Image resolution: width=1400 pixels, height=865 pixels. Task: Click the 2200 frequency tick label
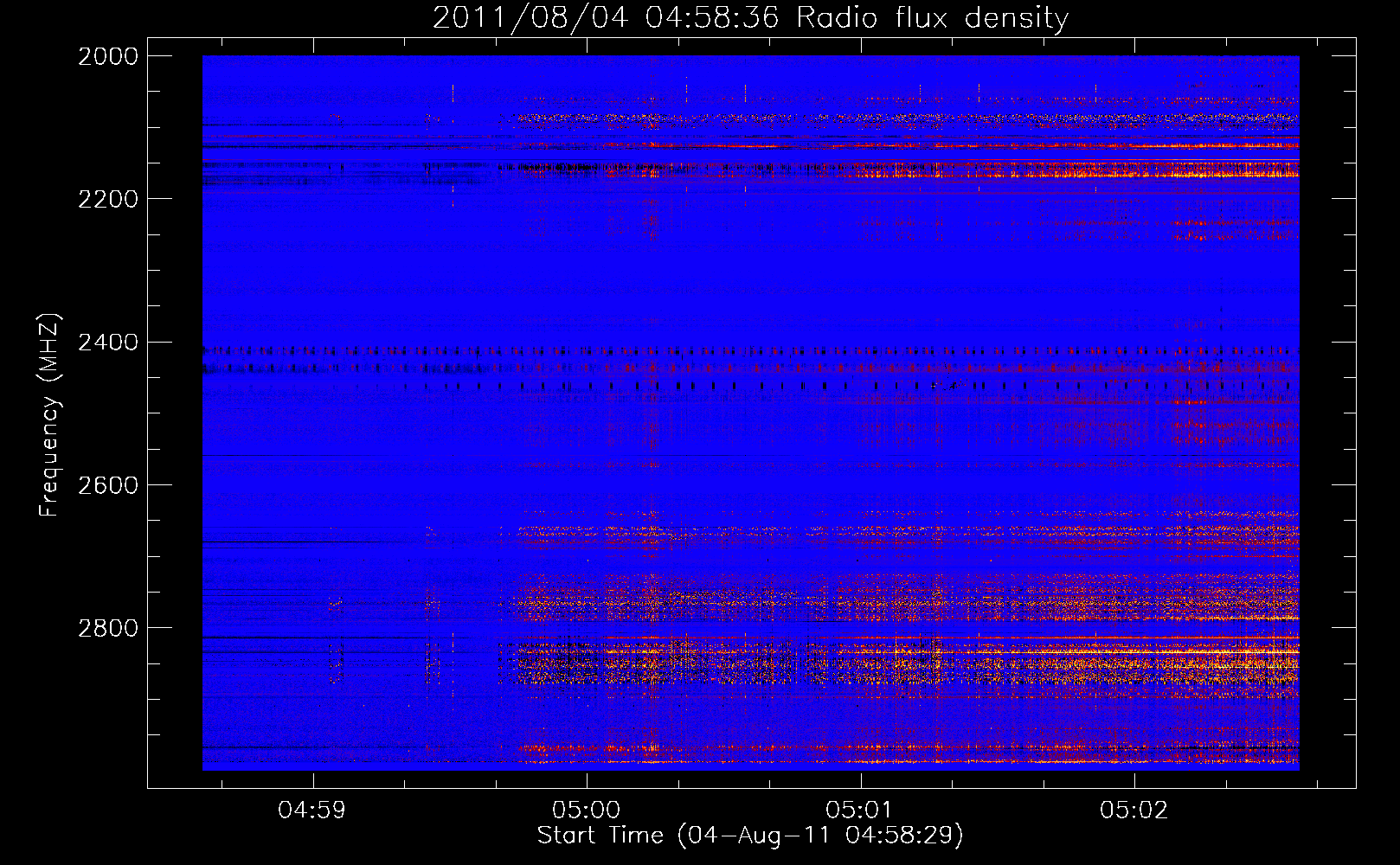[x=108, y=199]
